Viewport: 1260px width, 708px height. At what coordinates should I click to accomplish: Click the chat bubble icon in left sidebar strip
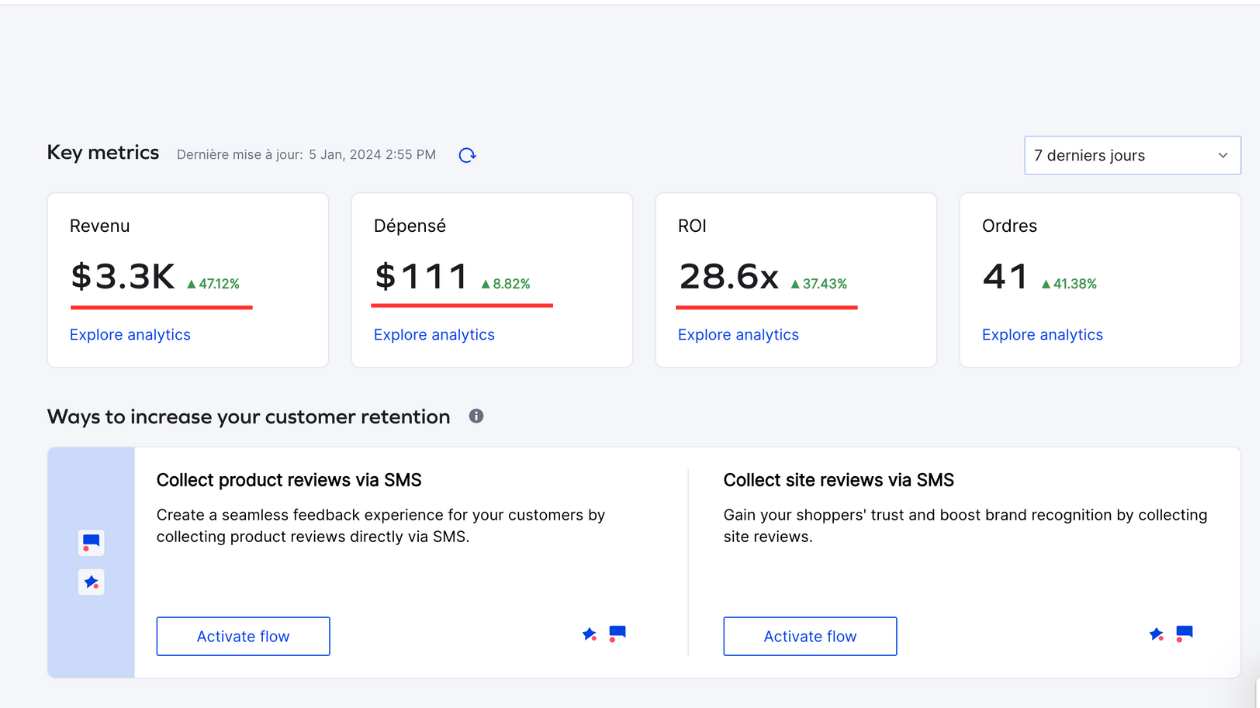tap(91, 543)
